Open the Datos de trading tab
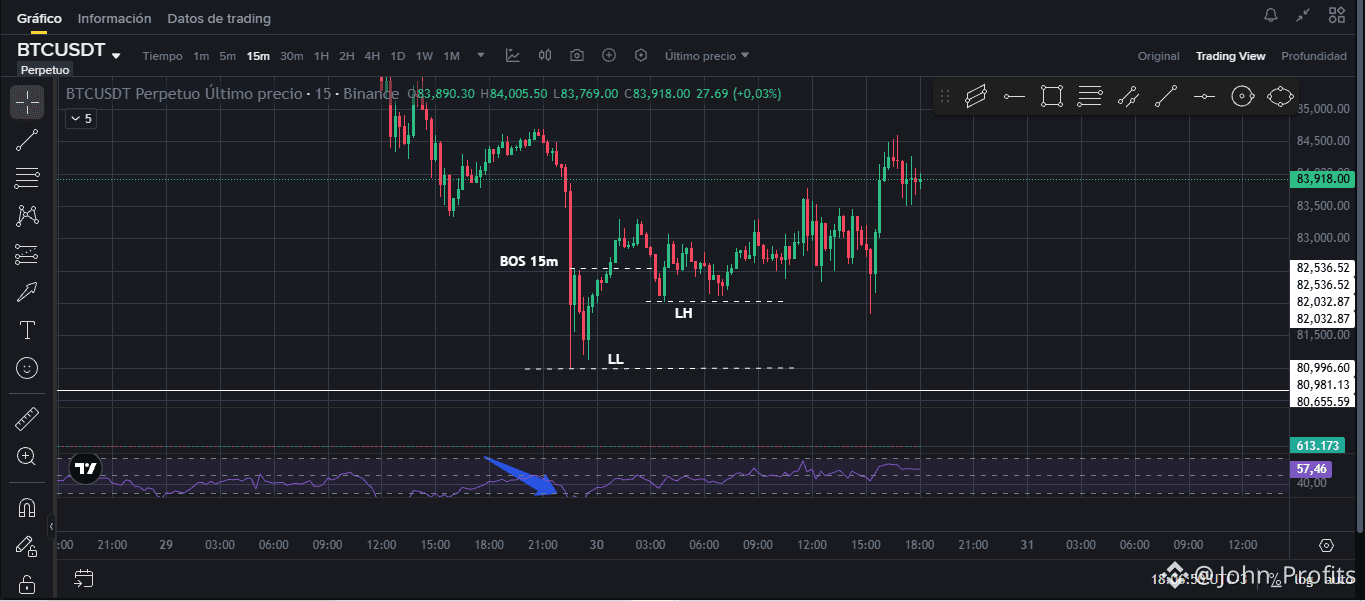Viewport: 1365px width, 601px height. click(x=219, y=18)
